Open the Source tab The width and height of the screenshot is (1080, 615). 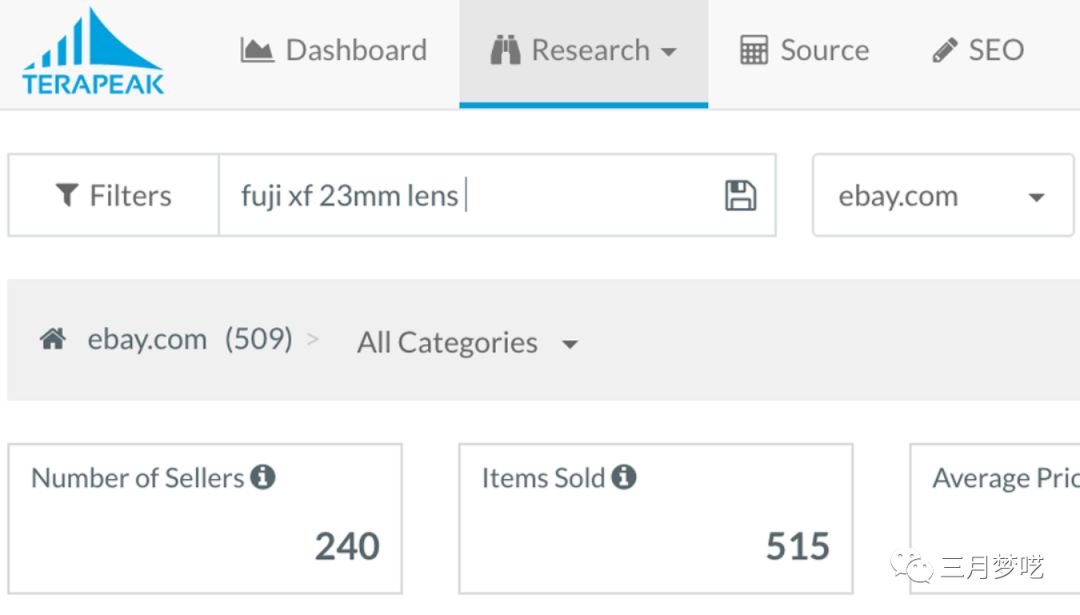coord(823,50)
